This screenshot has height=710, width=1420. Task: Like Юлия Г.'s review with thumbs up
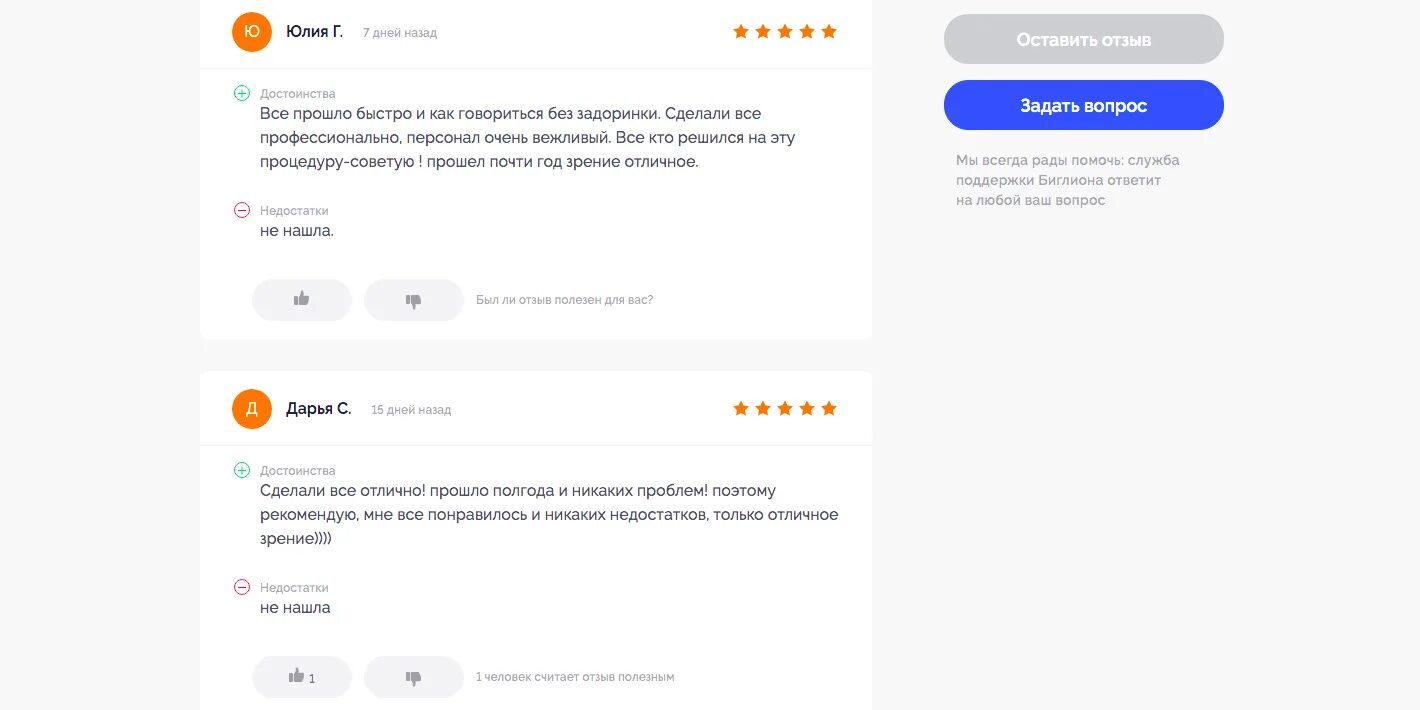coord(302,300)
